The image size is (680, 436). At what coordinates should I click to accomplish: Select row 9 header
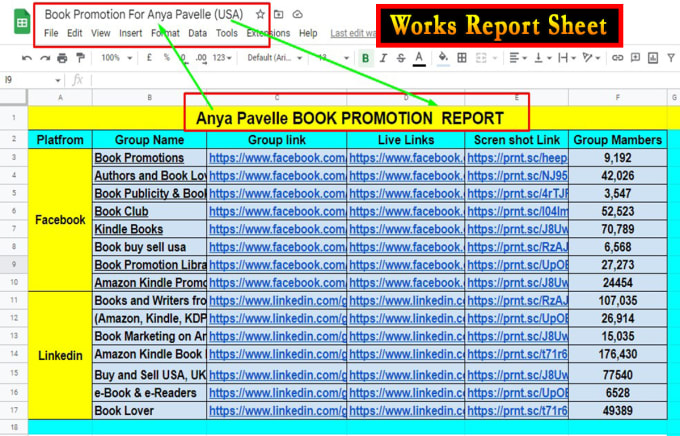14,264
